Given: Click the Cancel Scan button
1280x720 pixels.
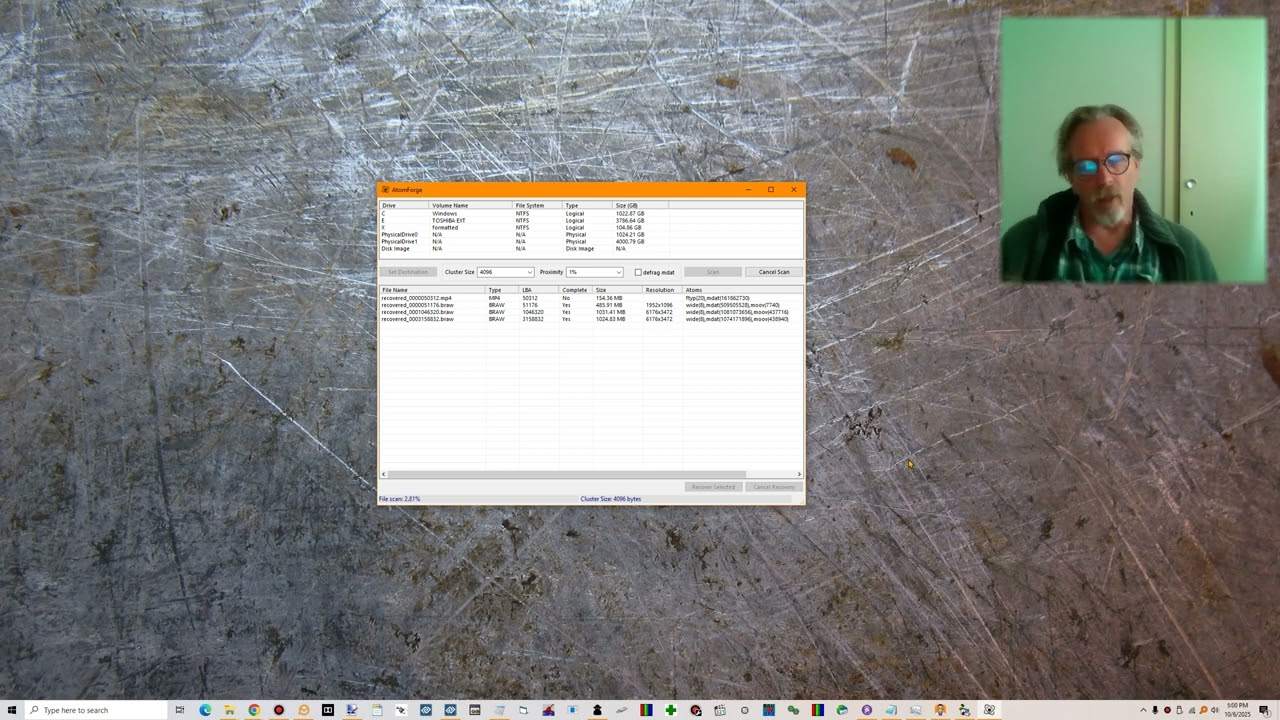Looking at the screenshot, I should coord(774,272).
